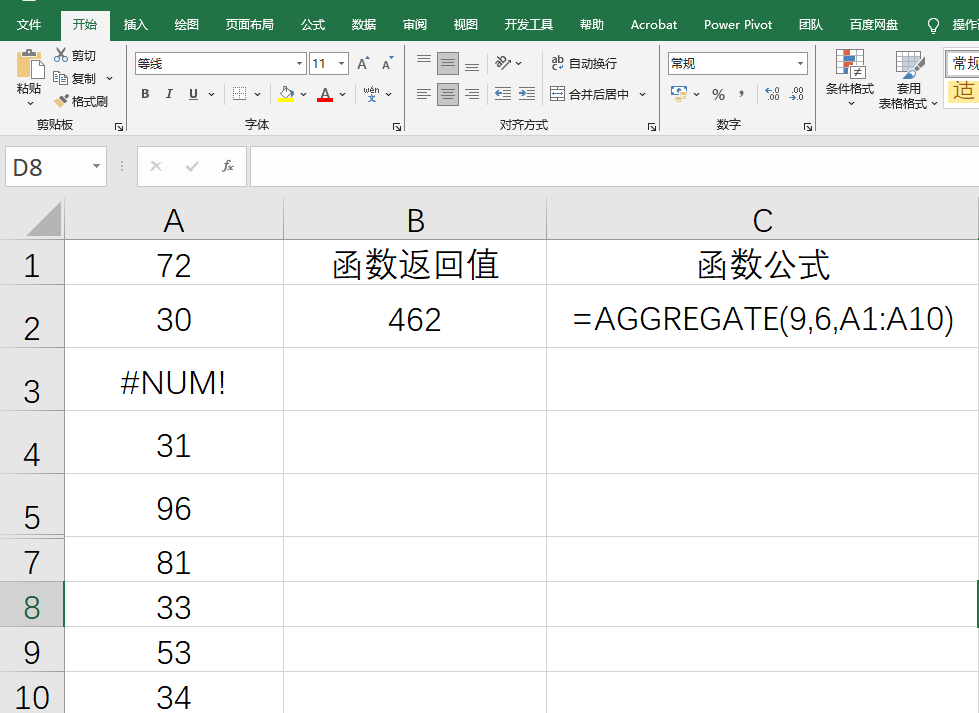
Task: Open font size dropdown 11
Action: click(x=342, y=64)
